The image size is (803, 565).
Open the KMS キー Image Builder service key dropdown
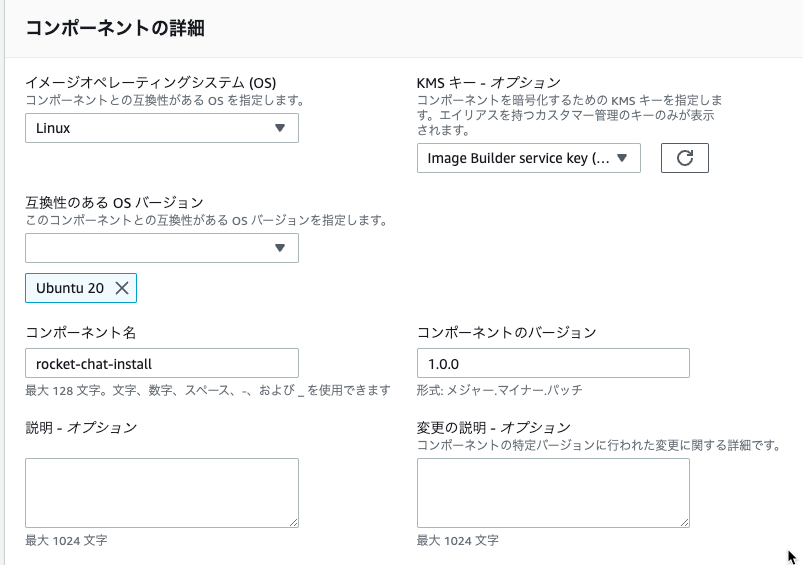point(529,158)
